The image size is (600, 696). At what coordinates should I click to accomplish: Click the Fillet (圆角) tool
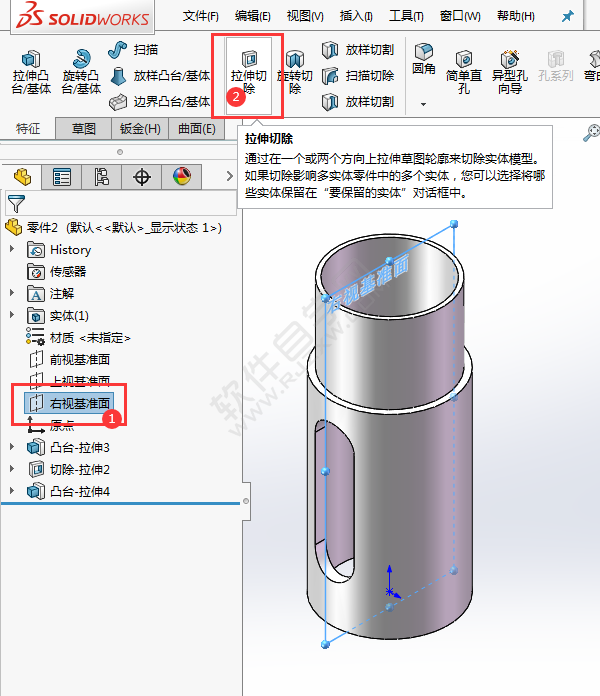[x=423, y=59]
